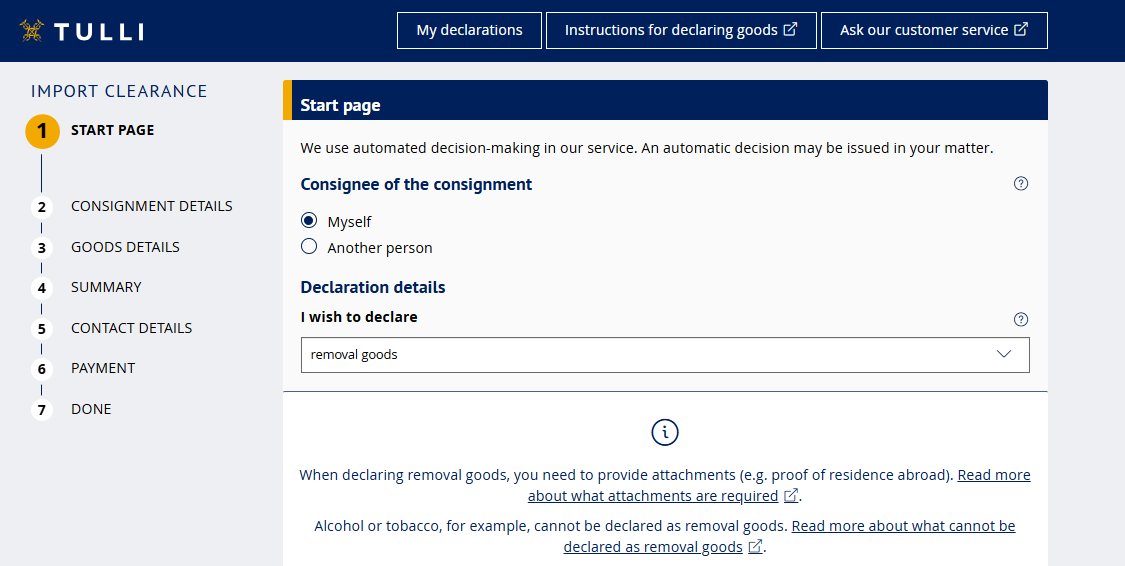Go to Summary step
The width and height of the screenshot is (1125, 566).
pyautogui.click(x=106, y=287)
